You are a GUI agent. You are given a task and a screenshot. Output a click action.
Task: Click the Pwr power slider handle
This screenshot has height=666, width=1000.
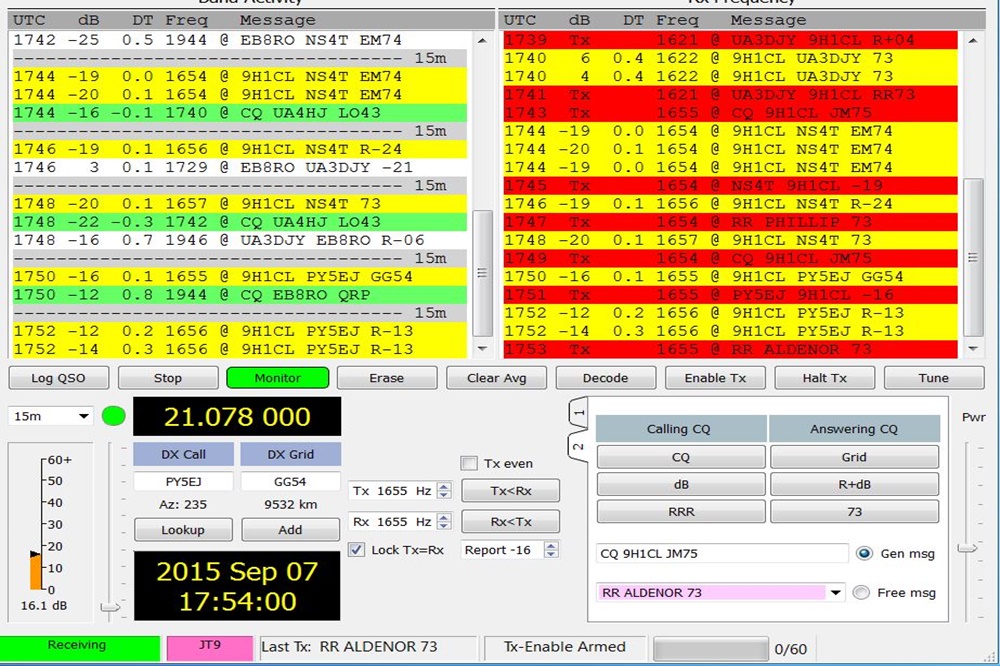point(967,548)
